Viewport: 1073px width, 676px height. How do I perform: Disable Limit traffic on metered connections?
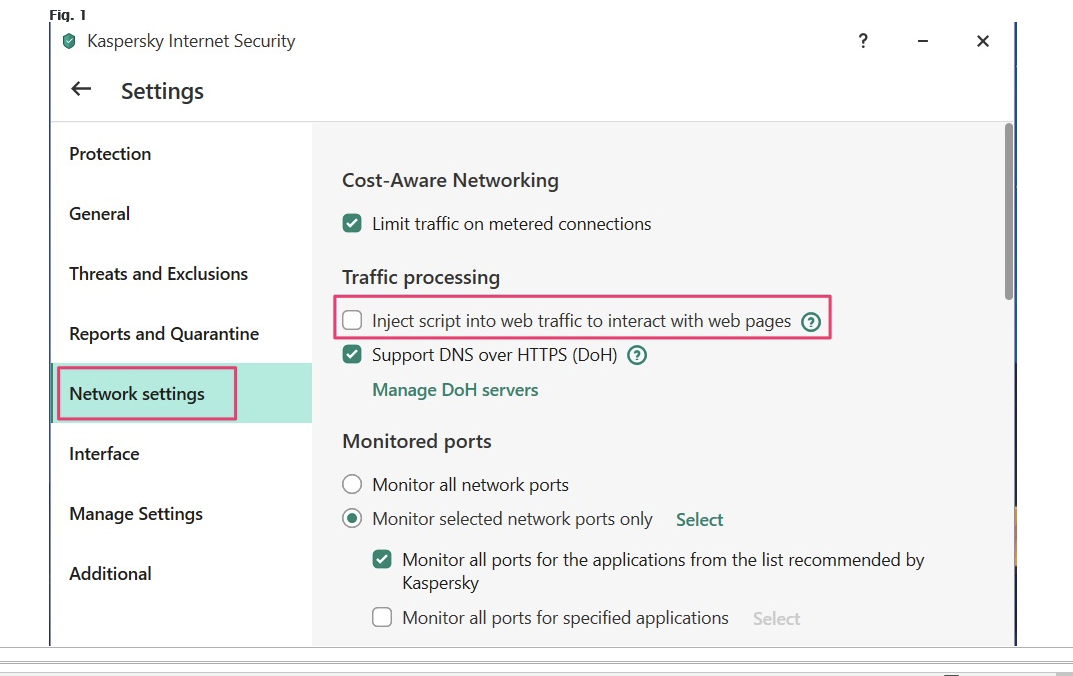352,224
